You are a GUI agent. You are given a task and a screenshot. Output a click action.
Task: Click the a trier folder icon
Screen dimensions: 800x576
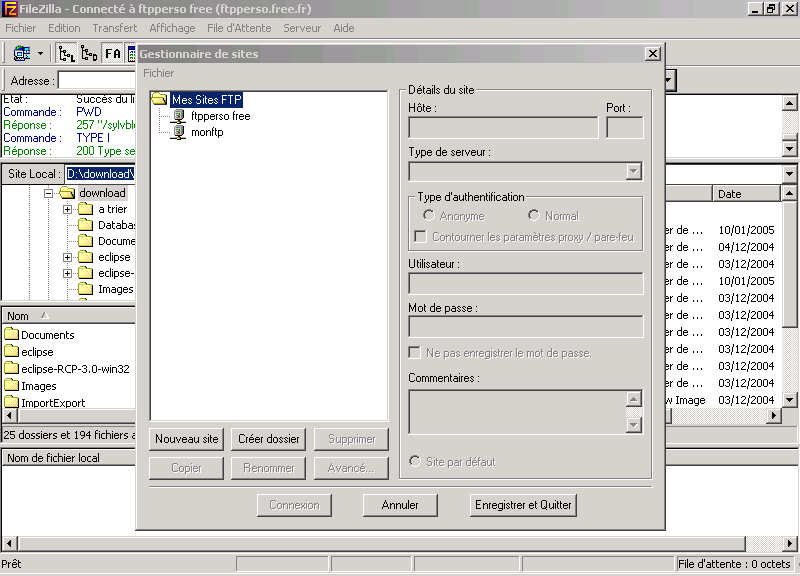pos(86,209)
